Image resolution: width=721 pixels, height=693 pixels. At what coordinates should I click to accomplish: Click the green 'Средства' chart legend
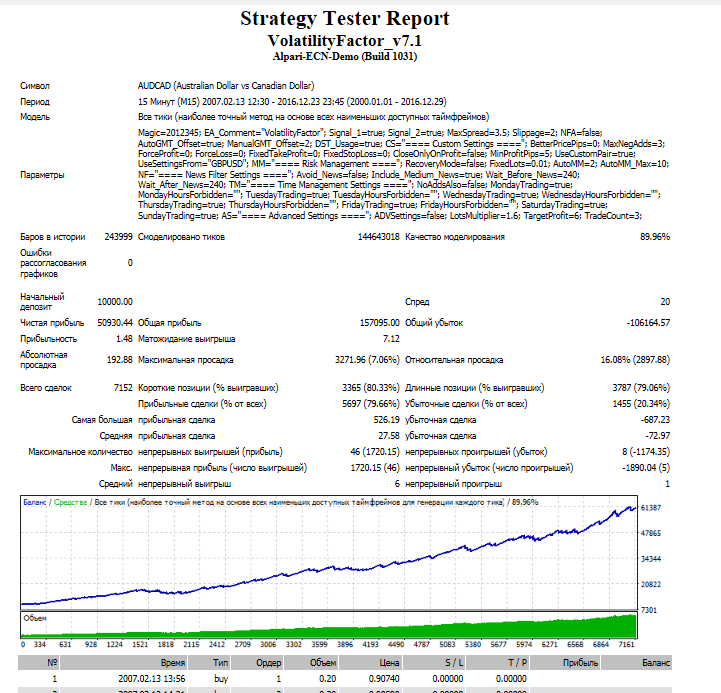pos(70,502)
